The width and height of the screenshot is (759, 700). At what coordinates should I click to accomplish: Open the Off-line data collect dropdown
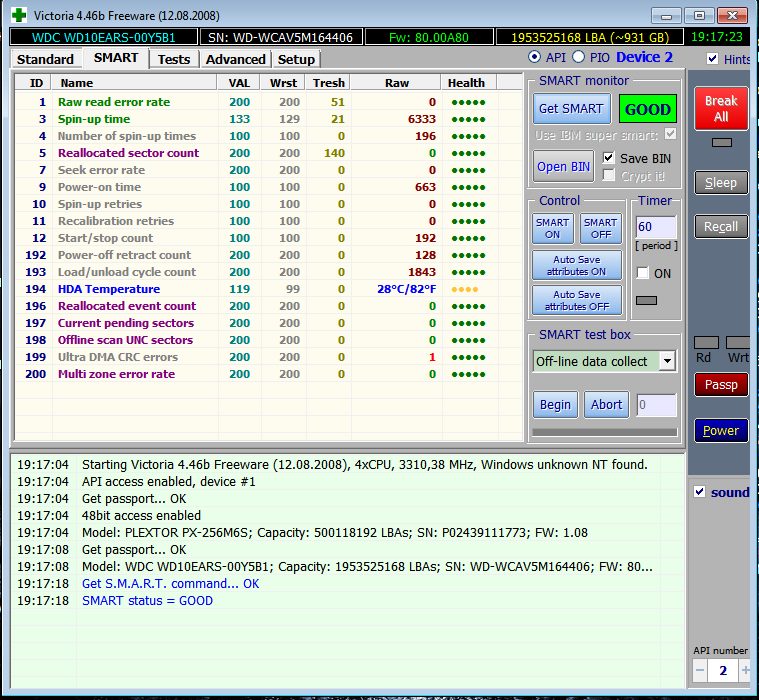[667, 361]
